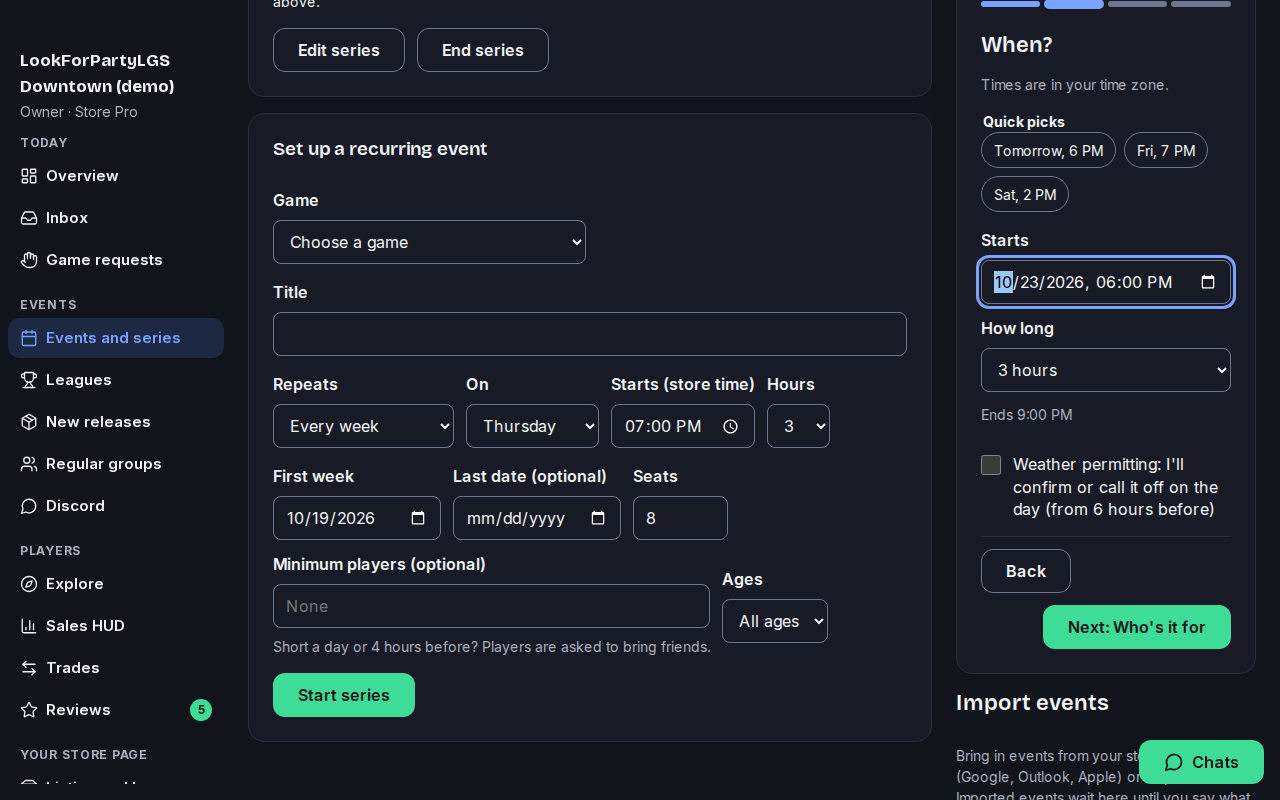Click the Back button
Screen dimensions: 1280x800
[1026, 571]
